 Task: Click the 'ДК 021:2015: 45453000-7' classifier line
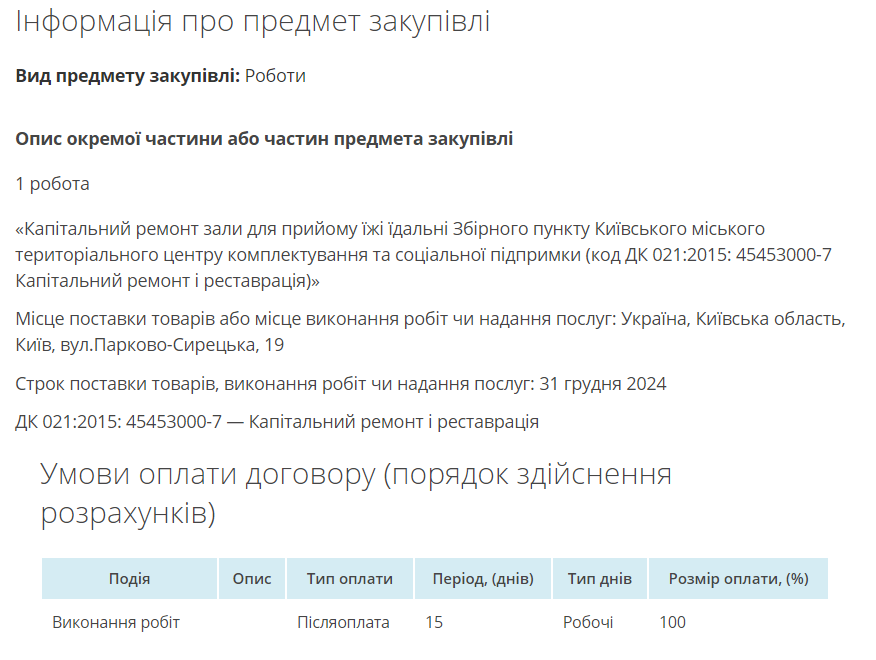pos(277,422)
